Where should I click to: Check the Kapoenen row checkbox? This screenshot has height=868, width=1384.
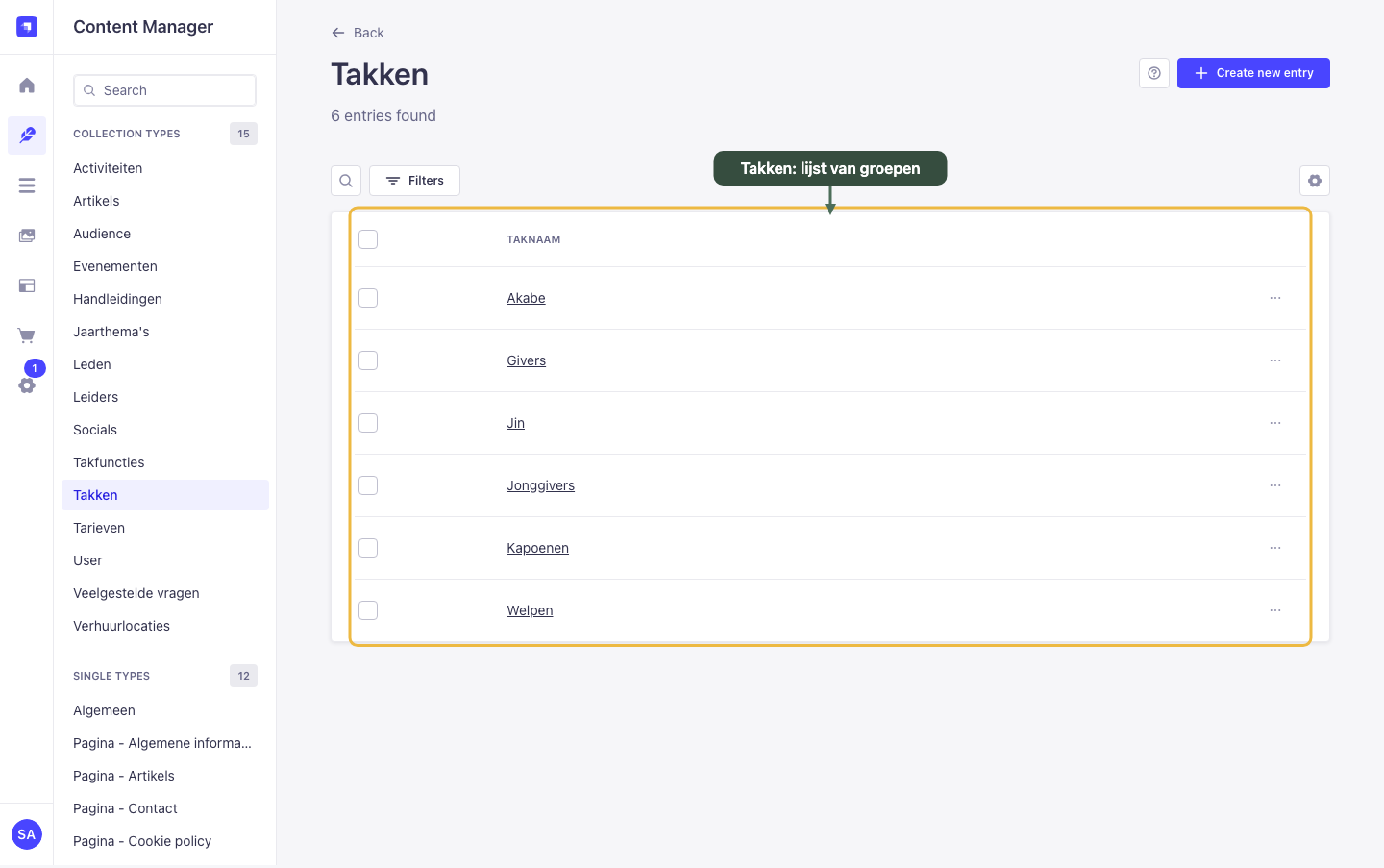(x=368, y=548)
